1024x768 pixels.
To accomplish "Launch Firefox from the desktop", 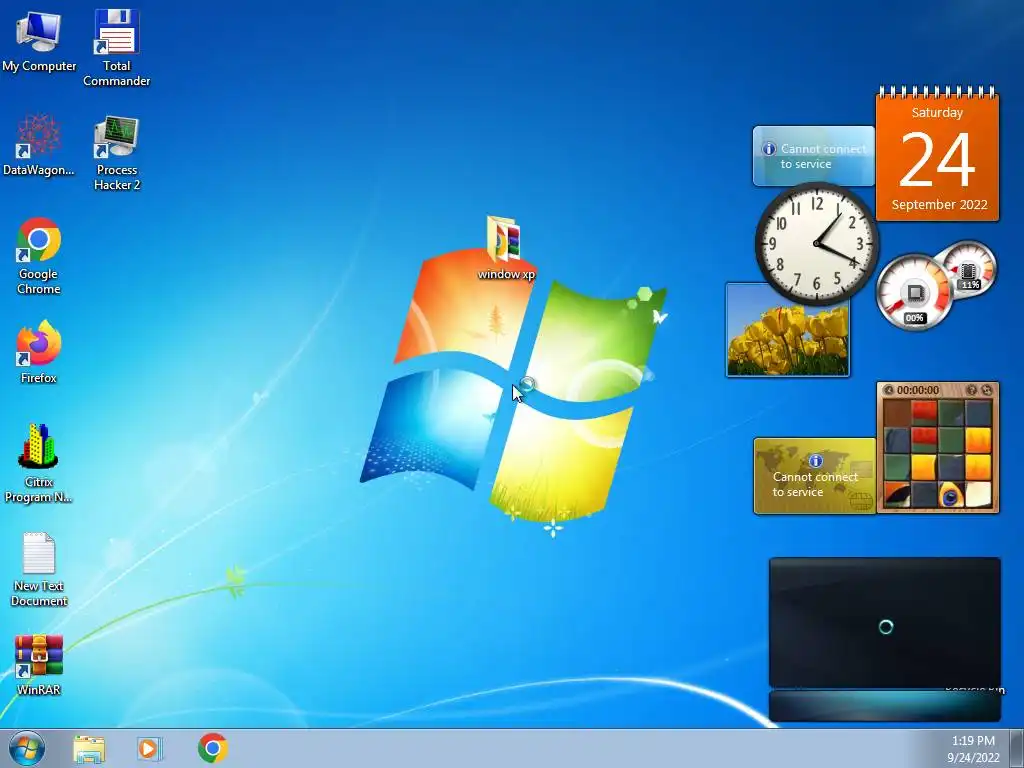I will pos(39,352).
